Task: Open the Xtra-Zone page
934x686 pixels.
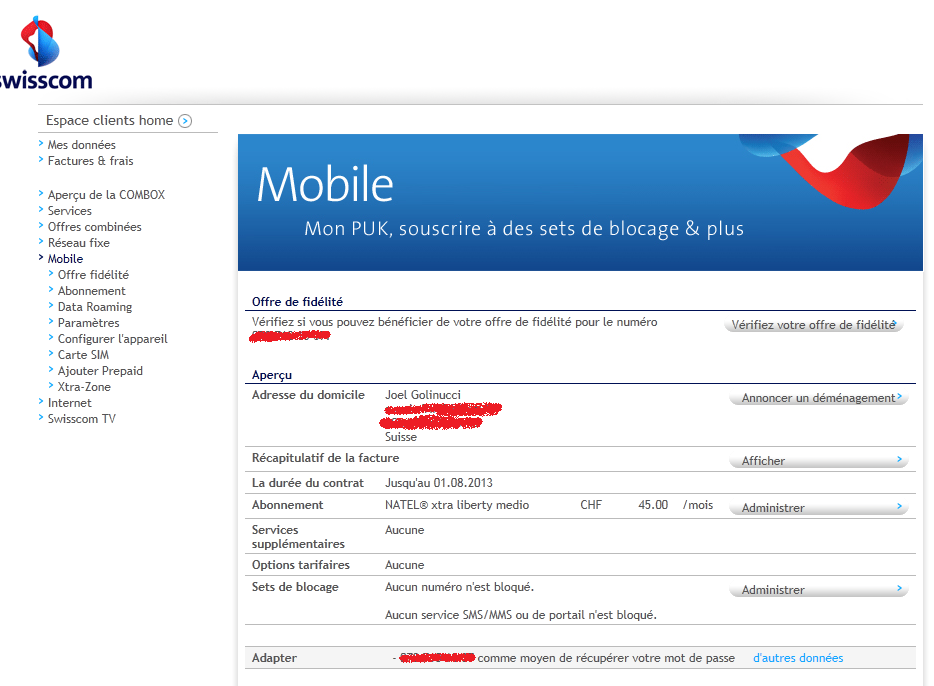Action: click(x=82, y=386)
